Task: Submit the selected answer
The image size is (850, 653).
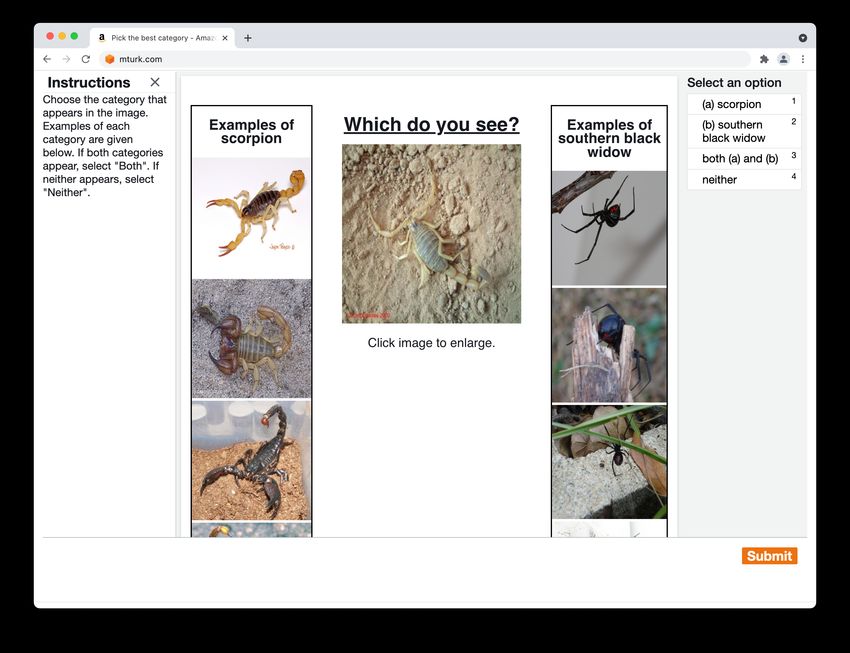Action: [769, 555]
